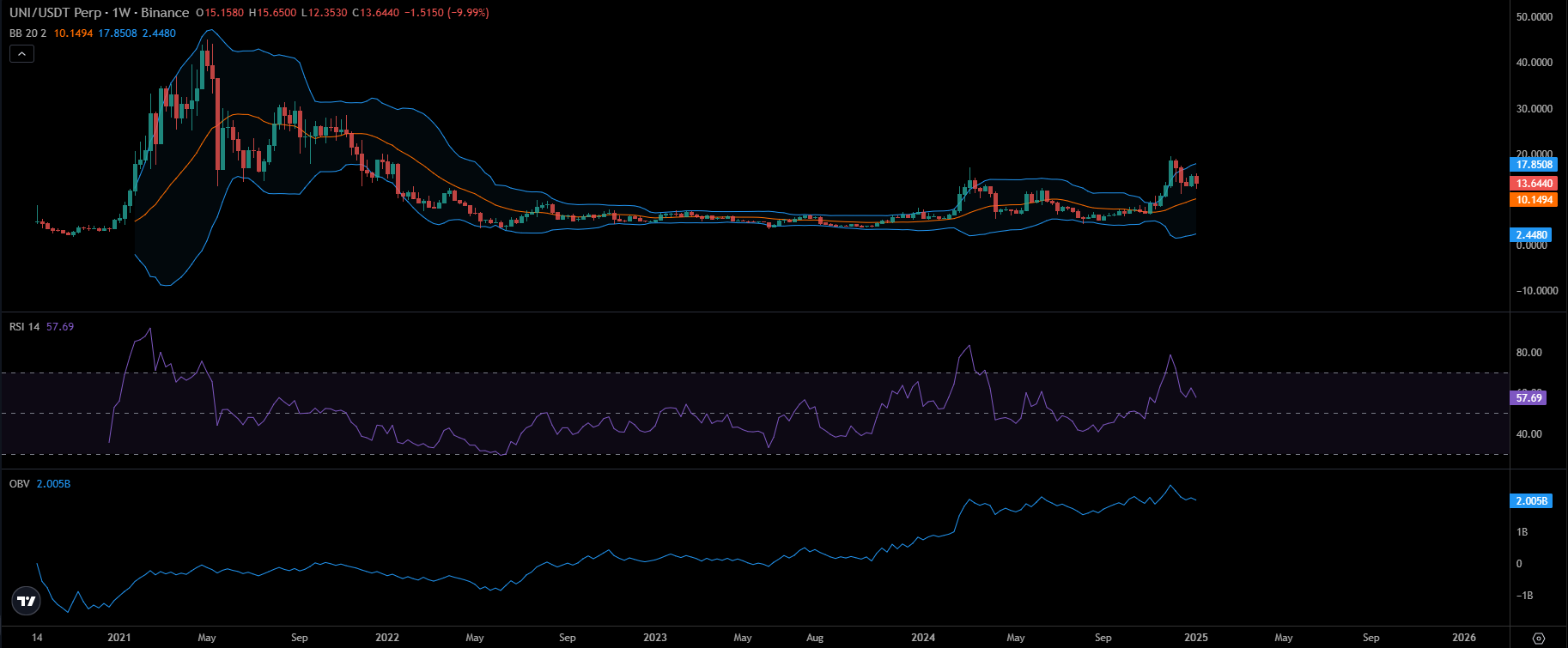1568x648 pixels.
Task: Click the 2025 label on the time axis
Action: 1196,638
